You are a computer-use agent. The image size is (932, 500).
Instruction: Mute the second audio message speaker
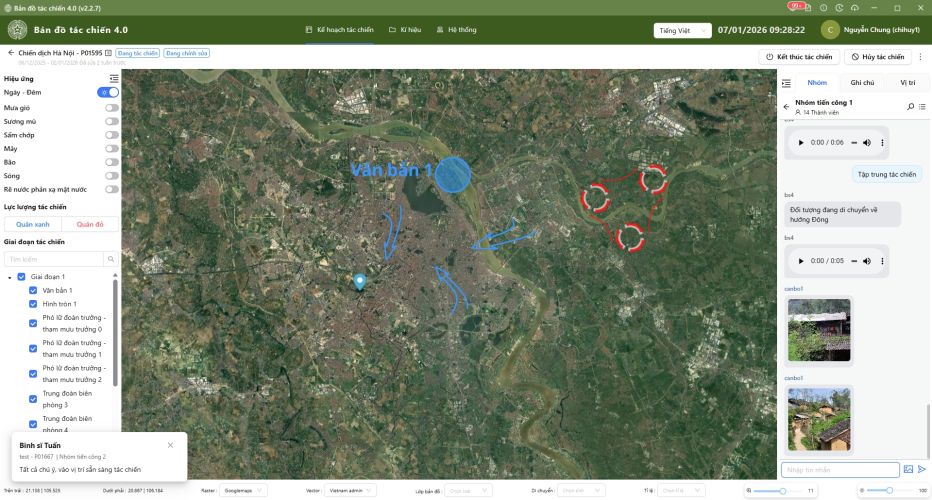[867, 260]
